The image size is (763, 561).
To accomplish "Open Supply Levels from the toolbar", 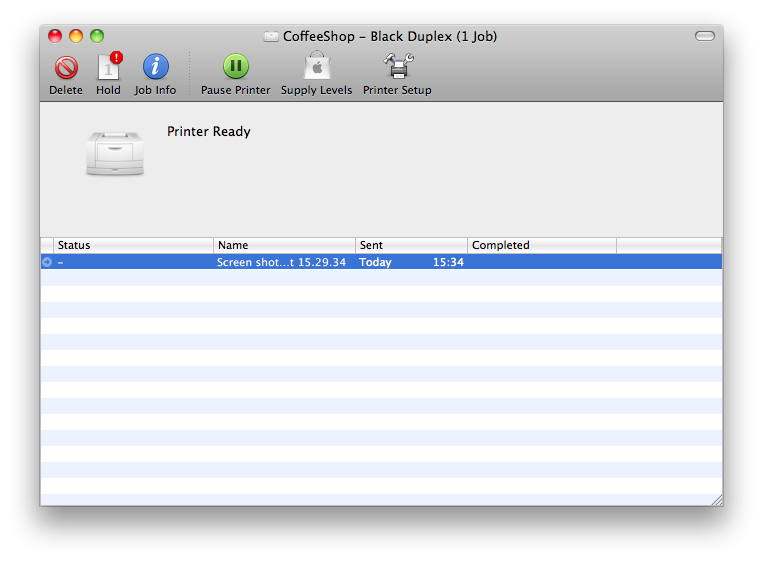I will [x=316, y=68].
